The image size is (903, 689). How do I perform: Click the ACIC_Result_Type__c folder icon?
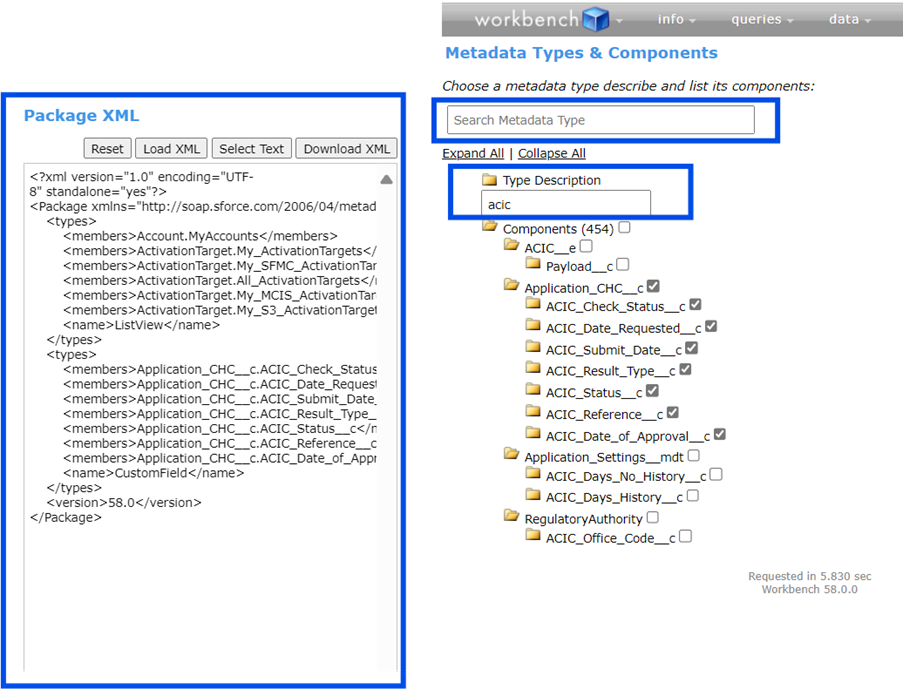pyautogui.click(x=533, y=369)
